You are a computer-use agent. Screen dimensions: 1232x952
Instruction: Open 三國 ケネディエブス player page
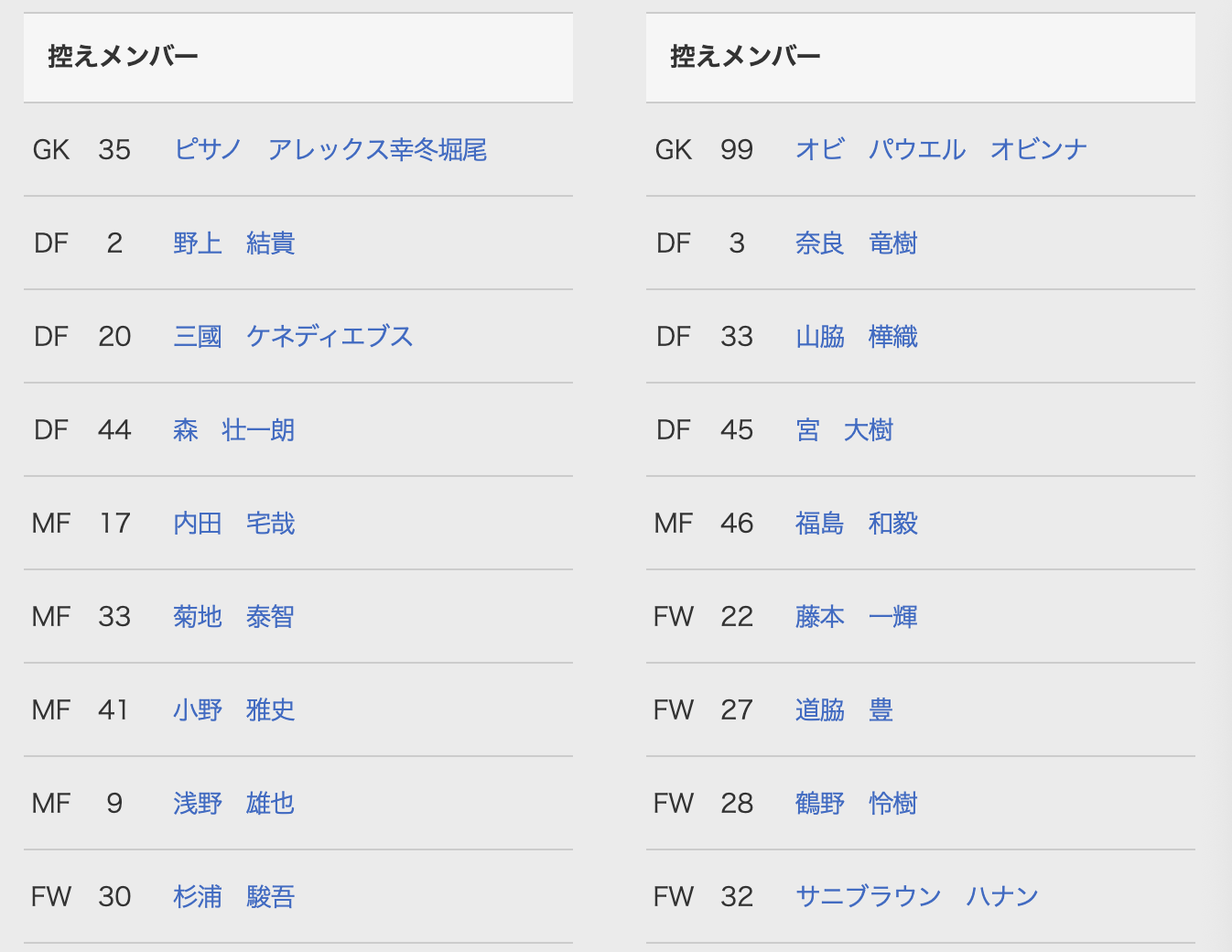pos(293,336)
